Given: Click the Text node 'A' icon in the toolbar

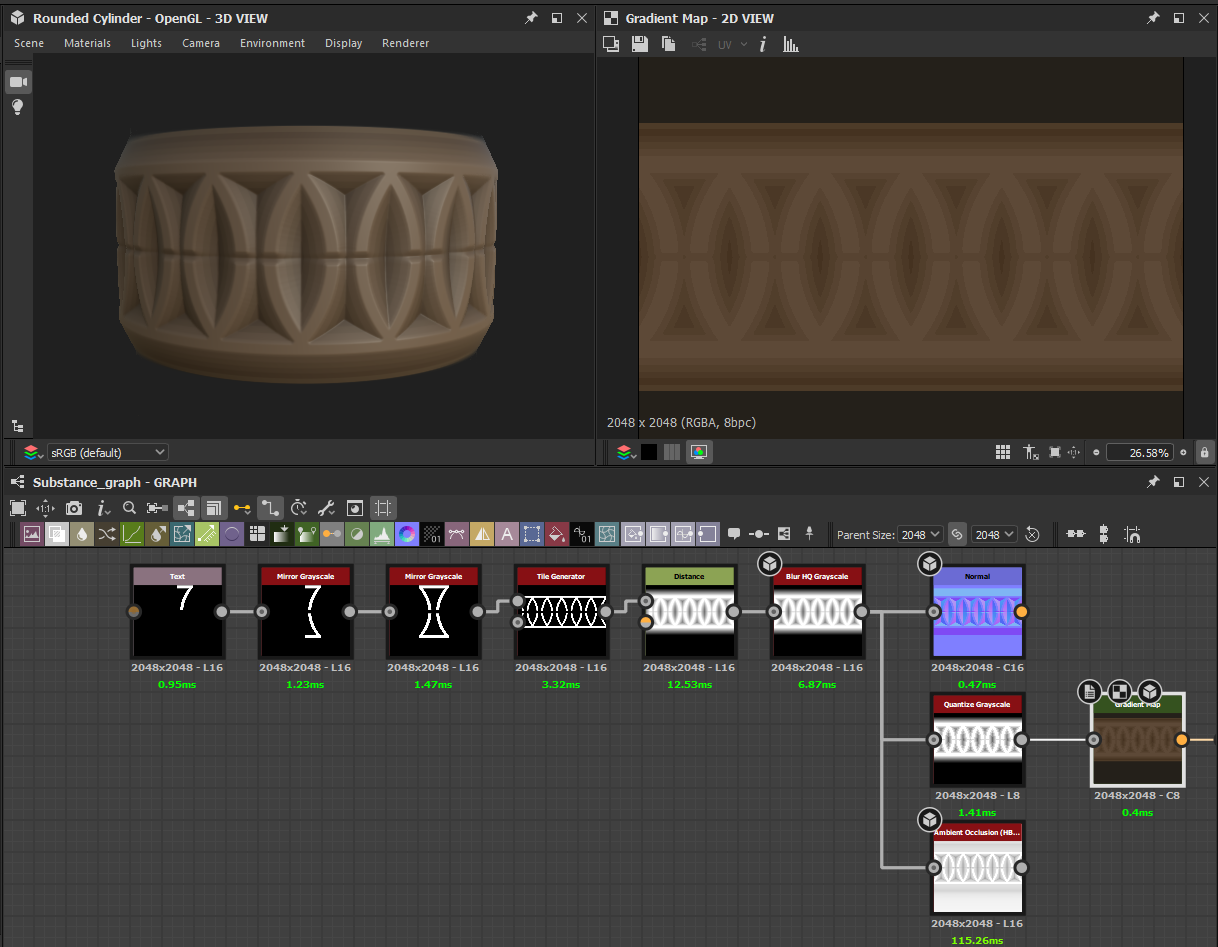Looking at the screenshot, I should click(x=507, y=534).
